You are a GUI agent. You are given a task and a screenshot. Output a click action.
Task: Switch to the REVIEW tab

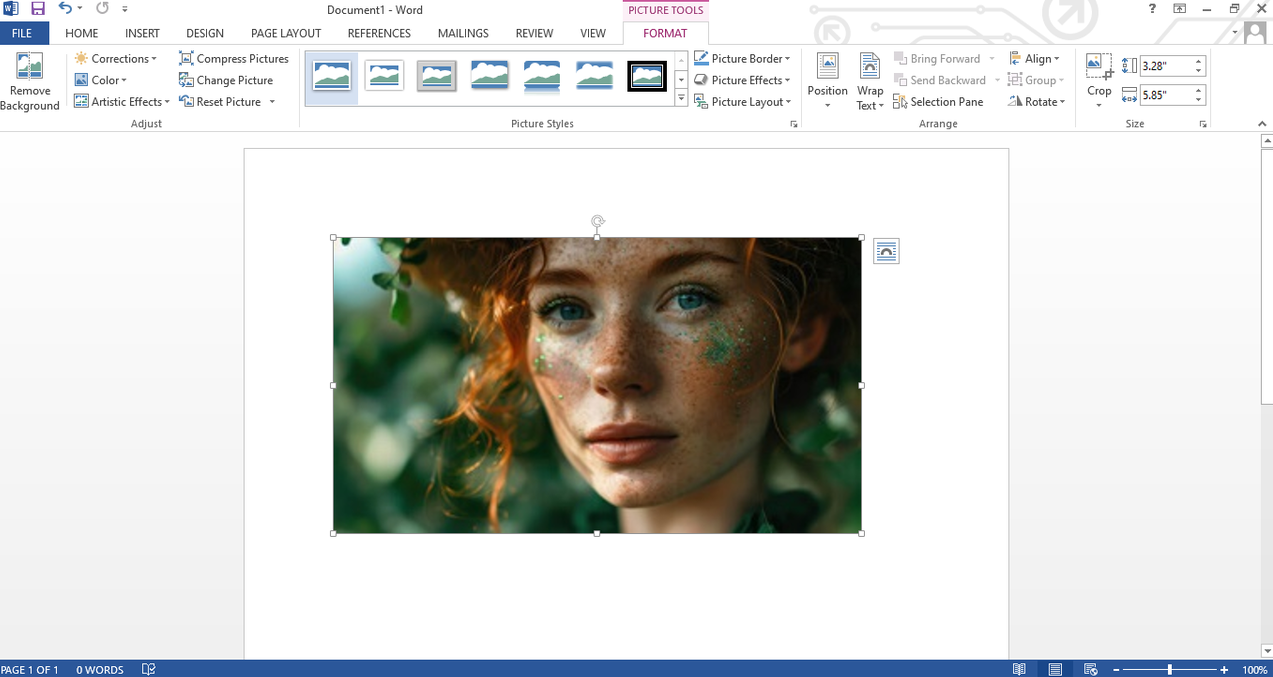click(x=534, y=33)
